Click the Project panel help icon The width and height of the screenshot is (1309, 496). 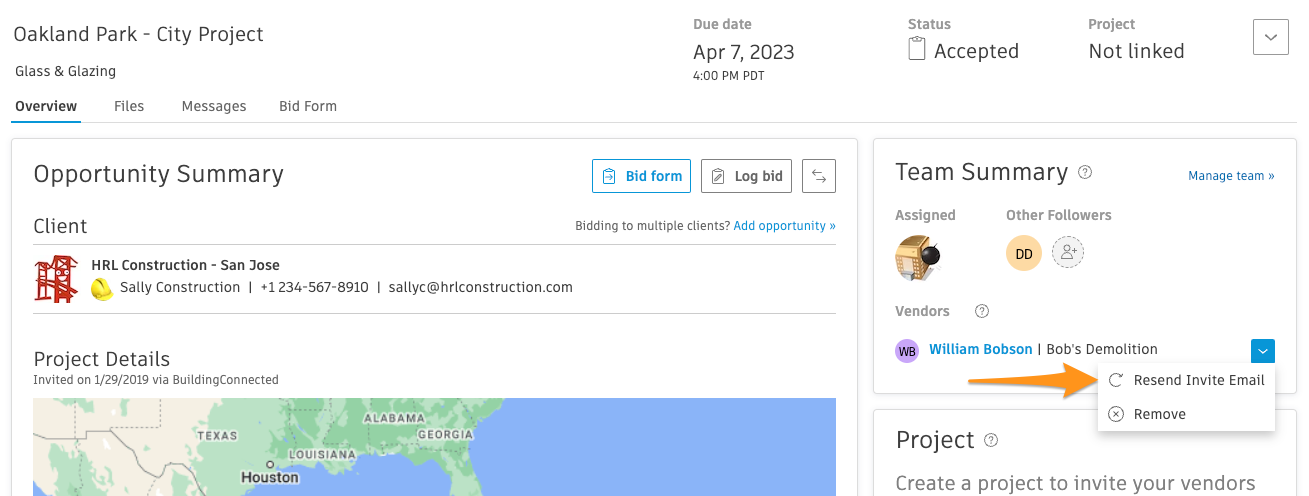(991, 440)
